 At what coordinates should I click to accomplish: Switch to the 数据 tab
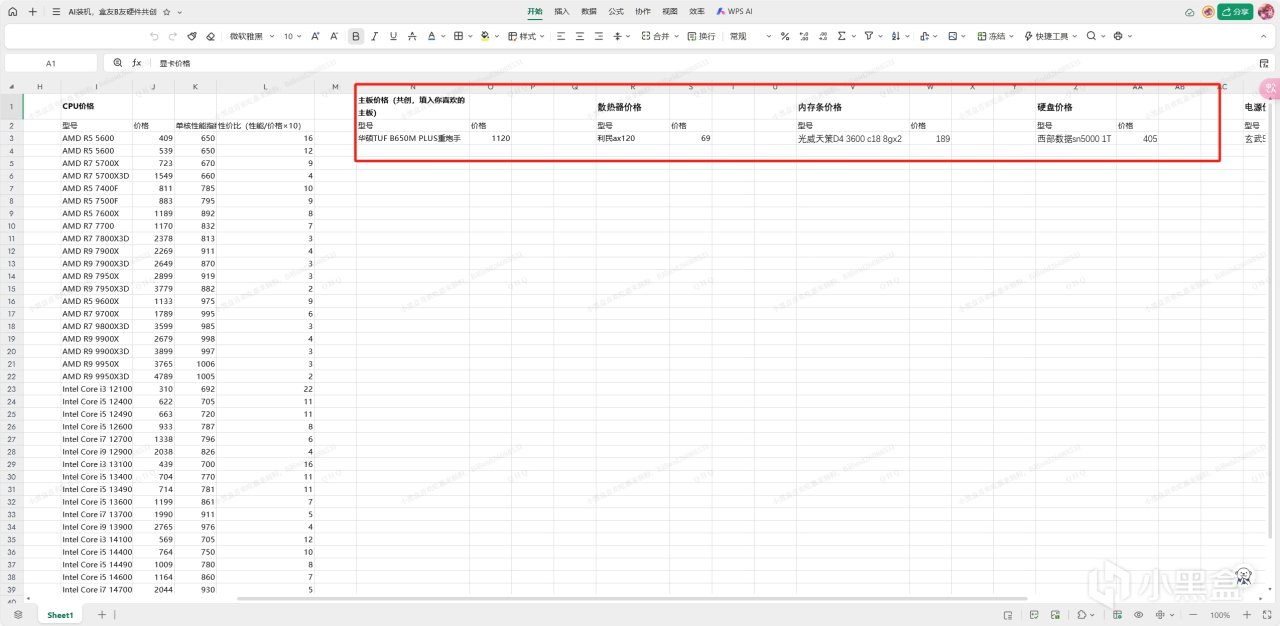click(x=589, y=12)
